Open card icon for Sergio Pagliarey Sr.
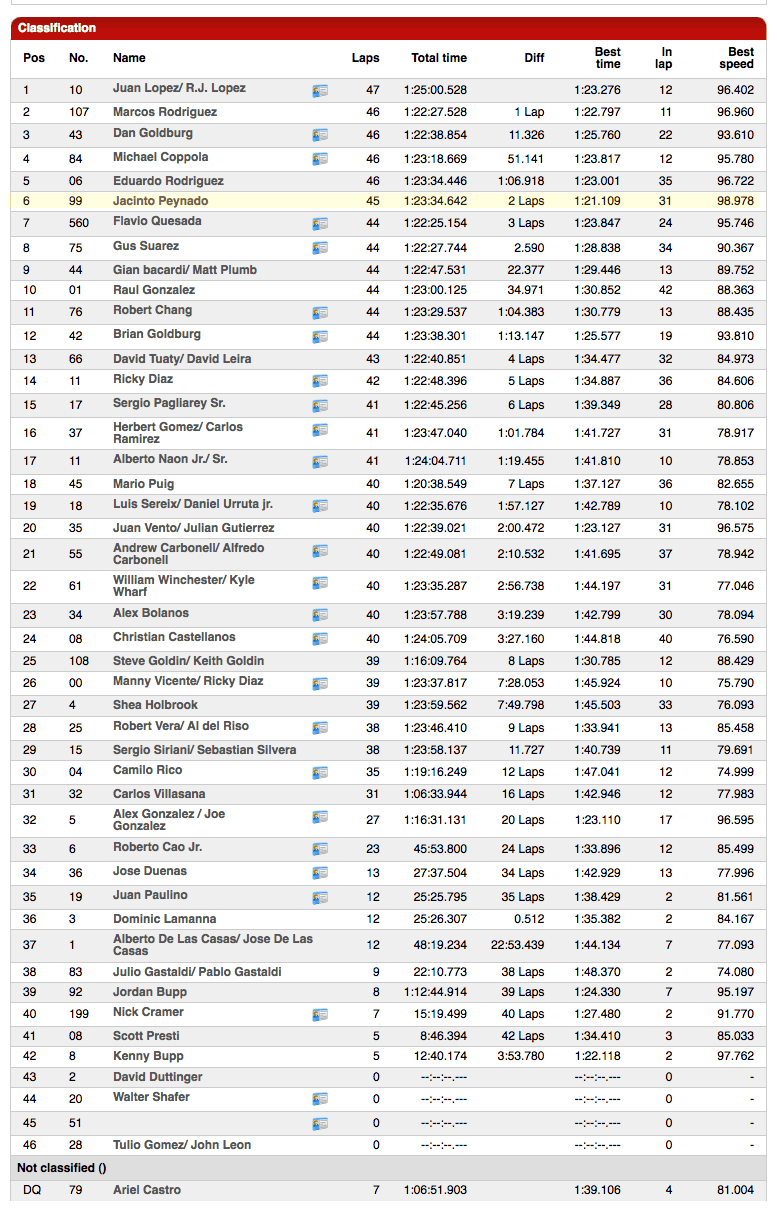This screenshot has width=777, height=1214. pos(320,406)
